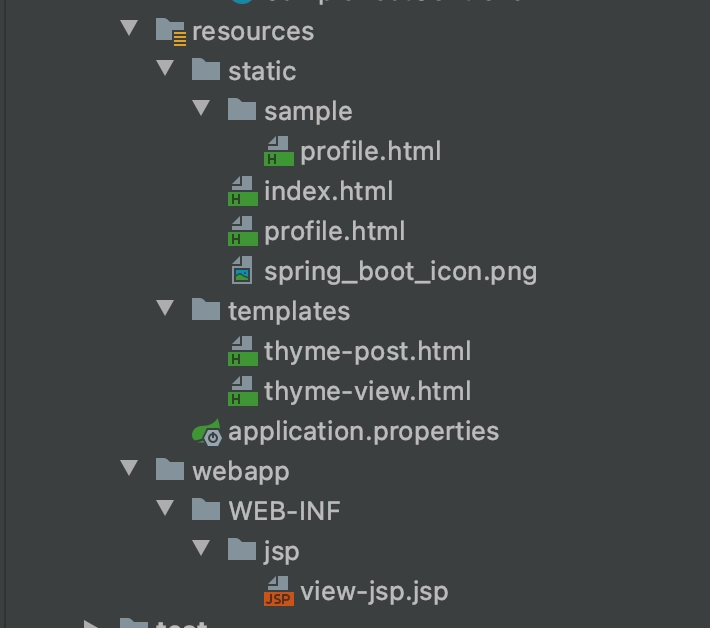The height and width of the screenshot is (628, 710).
Task: Collapse the sample folder arrow
Action: [201, 110]
